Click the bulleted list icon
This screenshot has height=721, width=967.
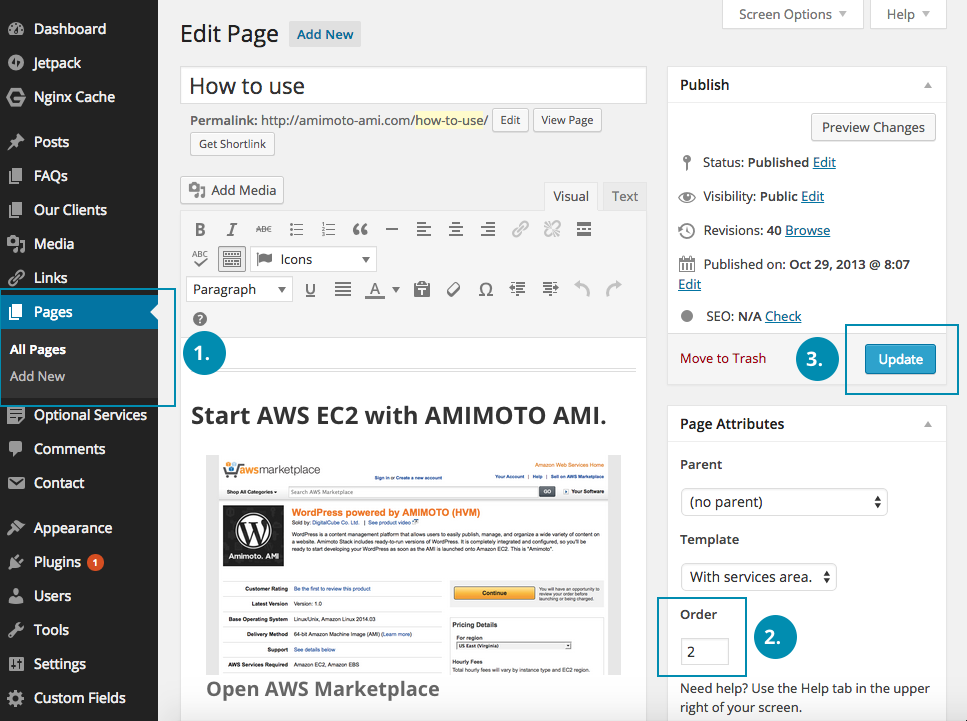coord(296,230)
